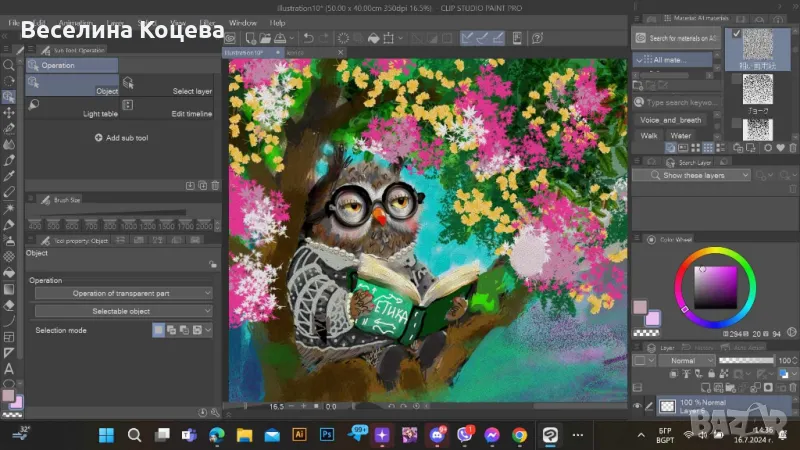Check the second material thumbnail checkbox
Screen dimensions: 800x450
(737, 79)
